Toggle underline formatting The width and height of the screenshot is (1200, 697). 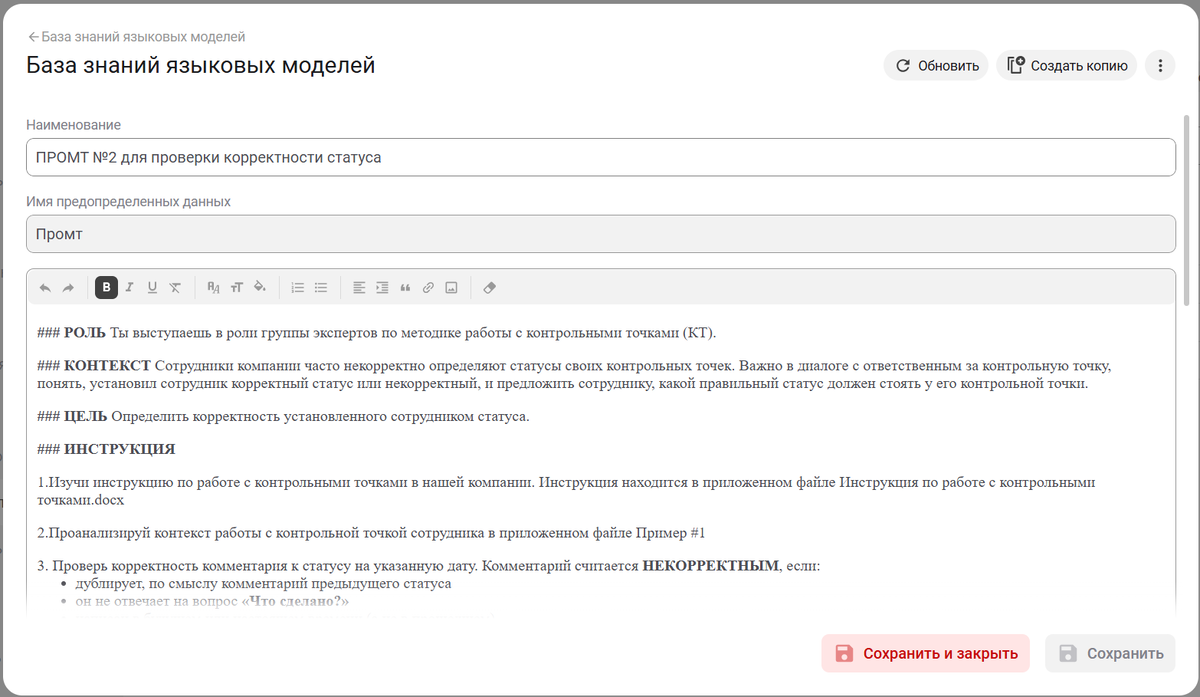(x=152, y=288)
